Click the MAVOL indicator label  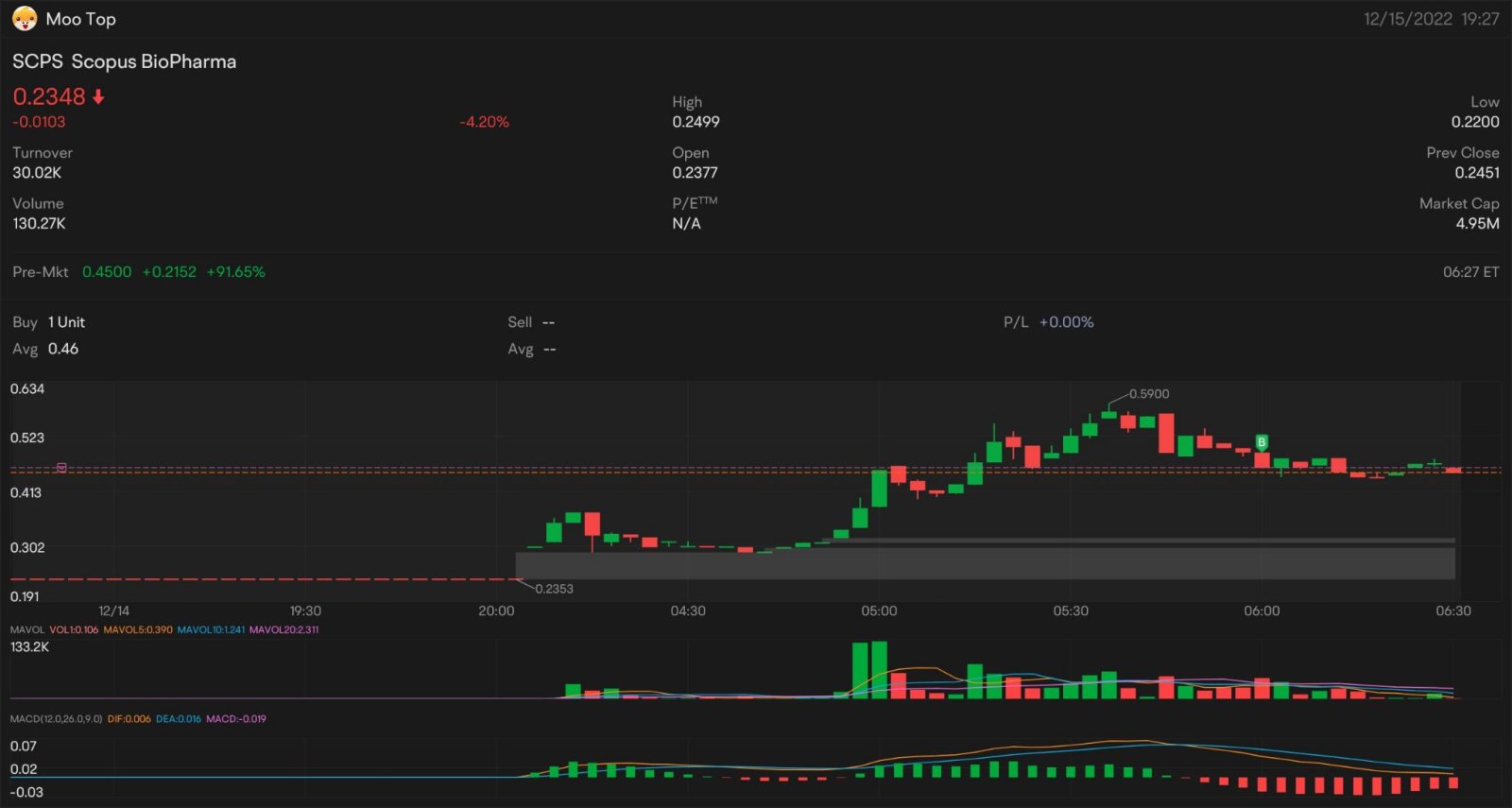click(x=27, y=629)
